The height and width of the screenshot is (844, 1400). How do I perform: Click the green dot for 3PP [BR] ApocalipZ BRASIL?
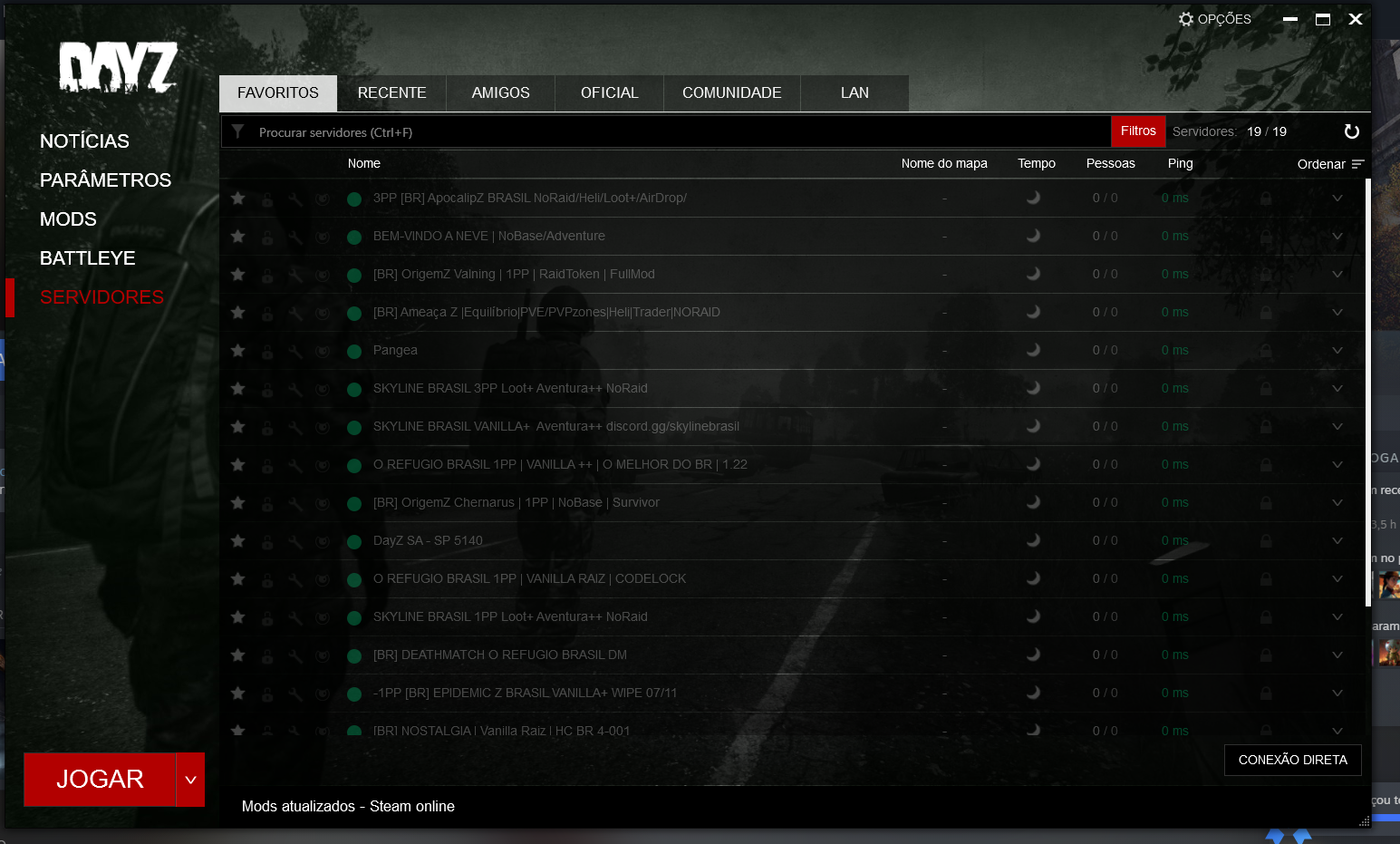(x=354, y=199)
